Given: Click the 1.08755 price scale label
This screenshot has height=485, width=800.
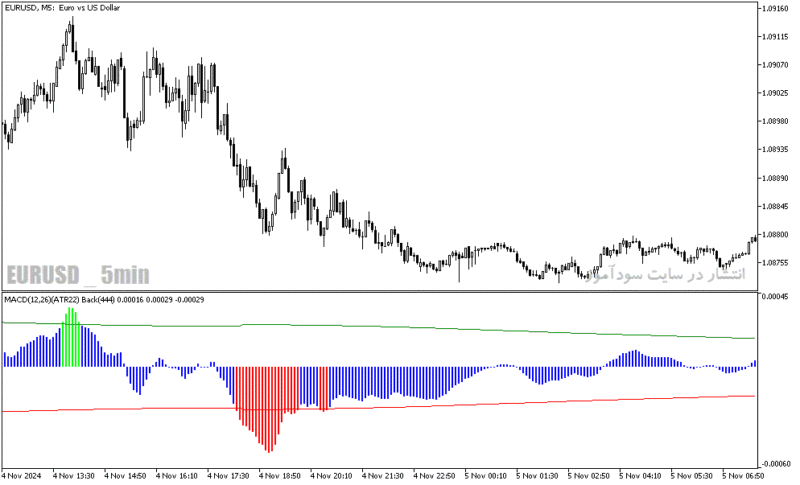Looking at the screenshot, I should 774,263.
